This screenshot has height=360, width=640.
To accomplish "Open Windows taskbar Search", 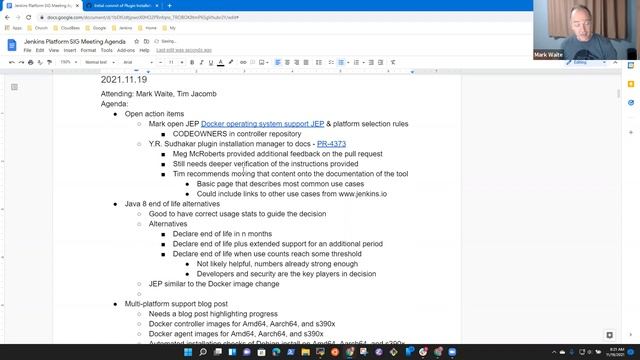I will 203,352.
